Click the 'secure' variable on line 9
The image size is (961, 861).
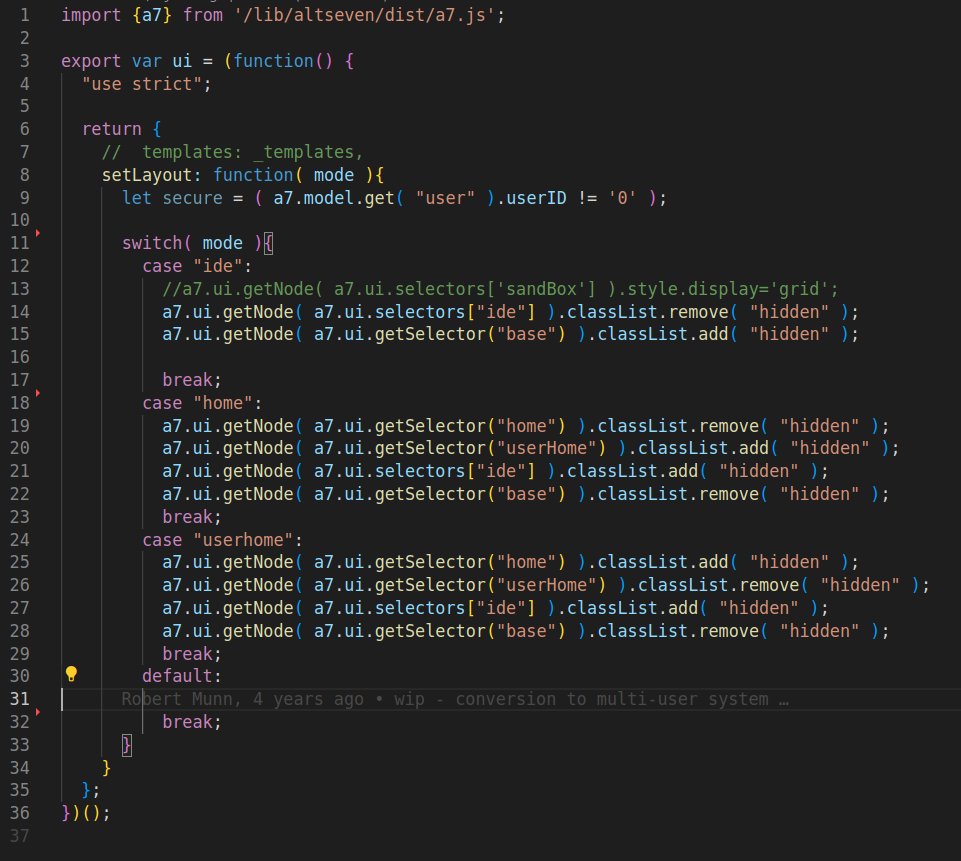click(x=192, y=198)
